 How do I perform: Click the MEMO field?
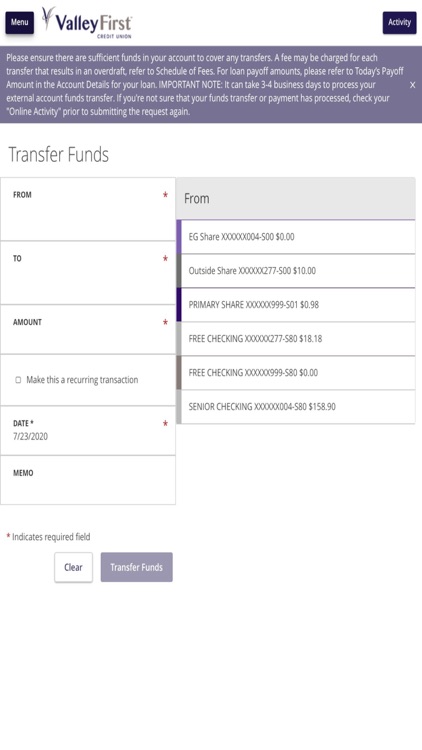(88, 480)
